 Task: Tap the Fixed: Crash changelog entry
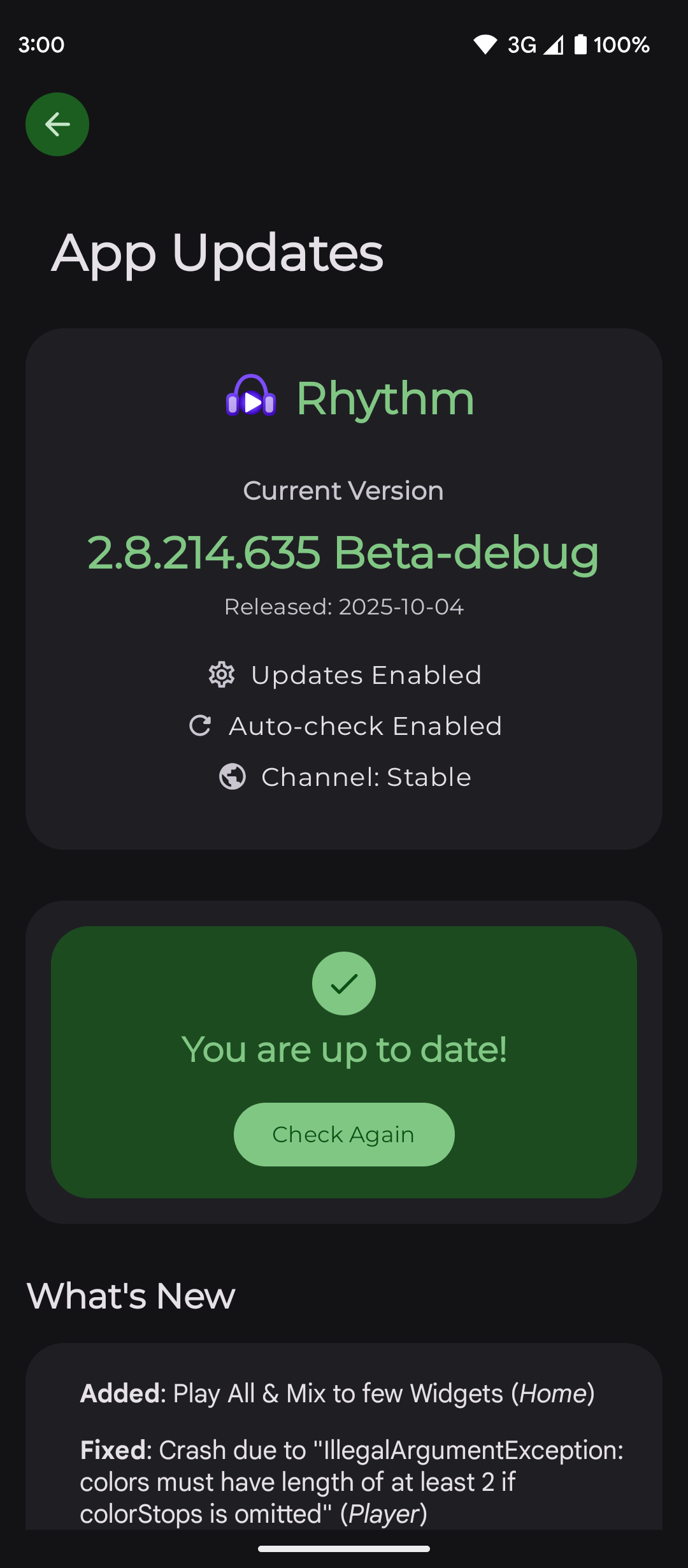click(x=352, y=1481)
